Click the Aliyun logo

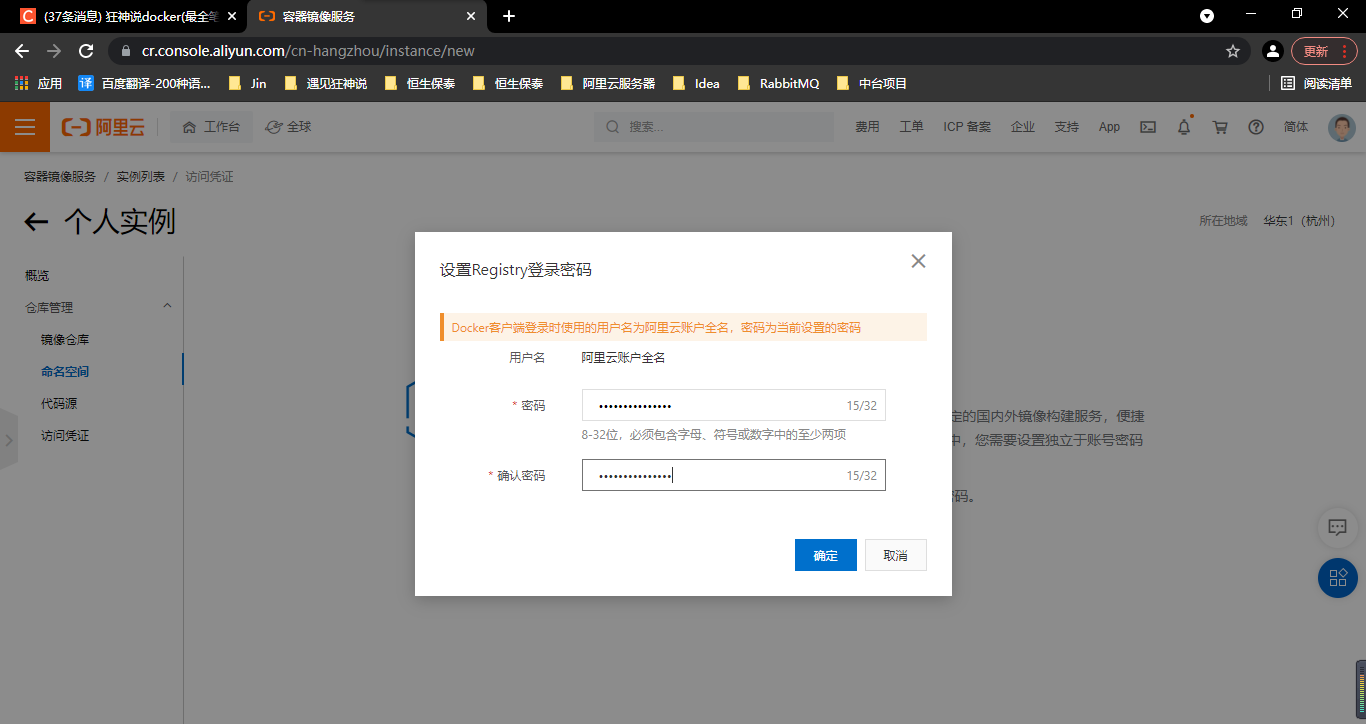[103, 127]
